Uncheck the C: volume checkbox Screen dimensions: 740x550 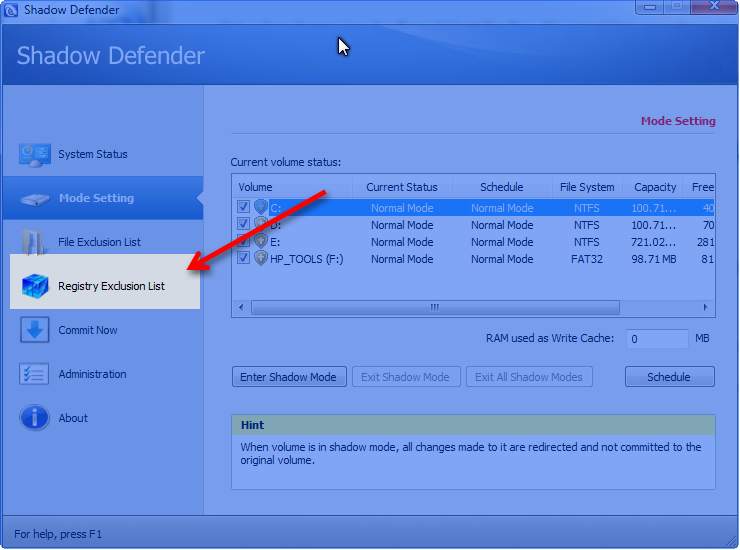pyautogui.click(x=244, y=207)
